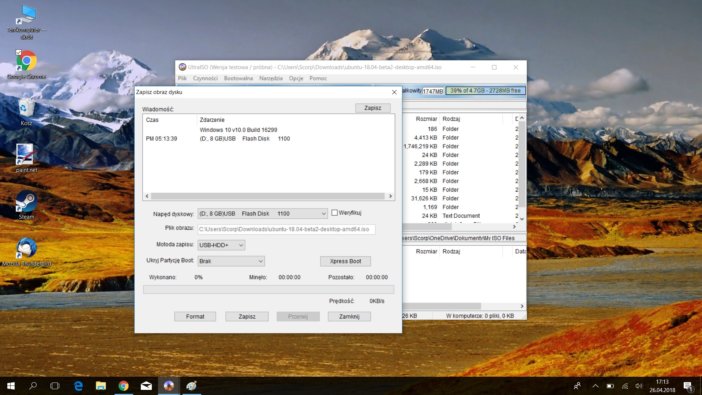The width and height of the screenshot is (702, 395).
Task: Show hidden system tray icons
Action: click(x=595, y=386)
